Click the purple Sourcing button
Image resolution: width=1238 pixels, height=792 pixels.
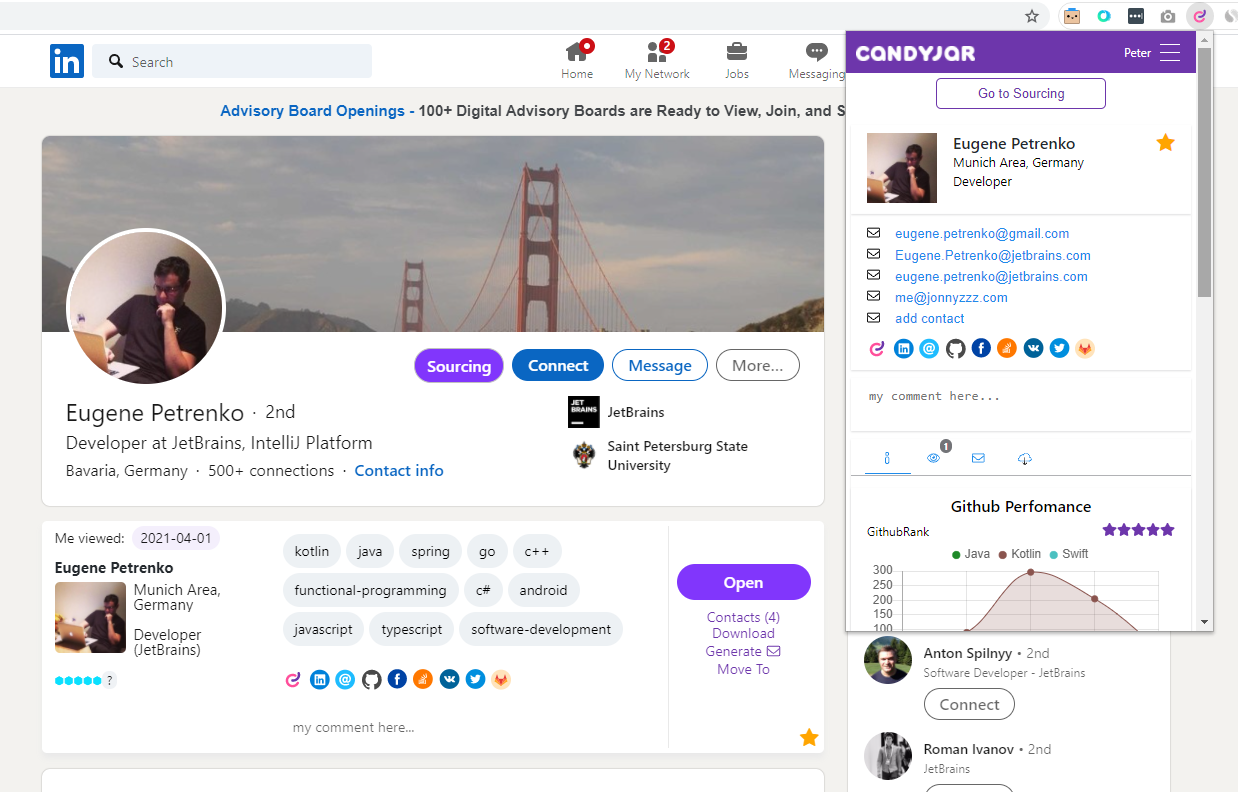click(459, 366)
